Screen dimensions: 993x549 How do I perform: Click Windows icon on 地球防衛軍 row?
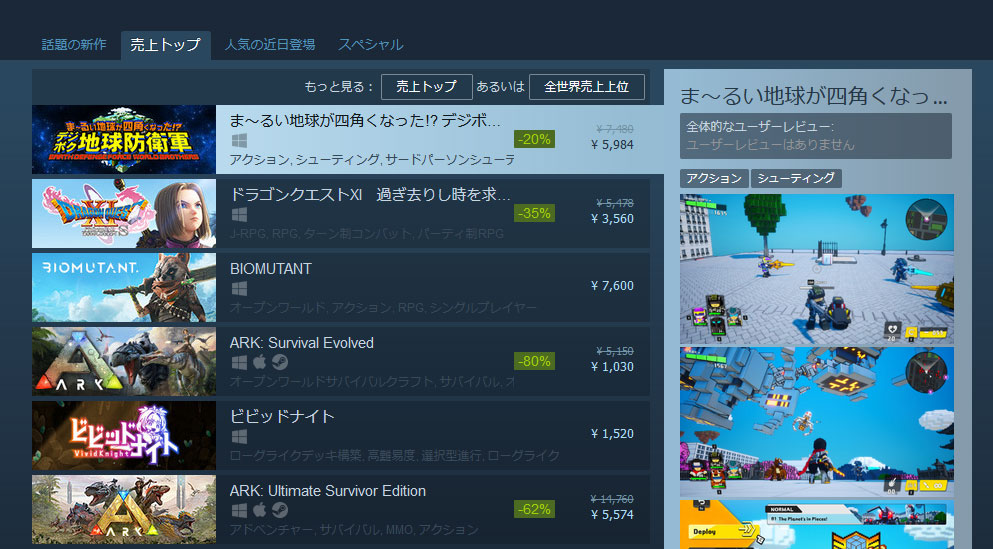point(239,141)
